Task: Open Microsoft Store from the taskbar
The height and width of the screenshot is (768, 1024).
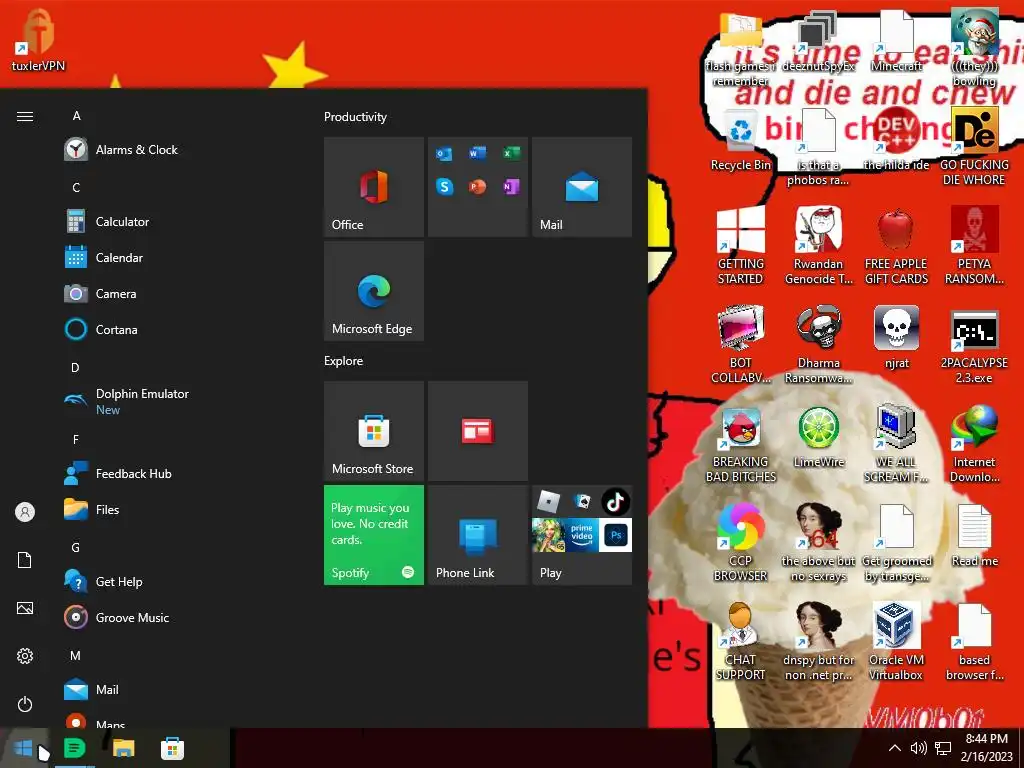Action: pyautogui.click(x=172, y=748)
